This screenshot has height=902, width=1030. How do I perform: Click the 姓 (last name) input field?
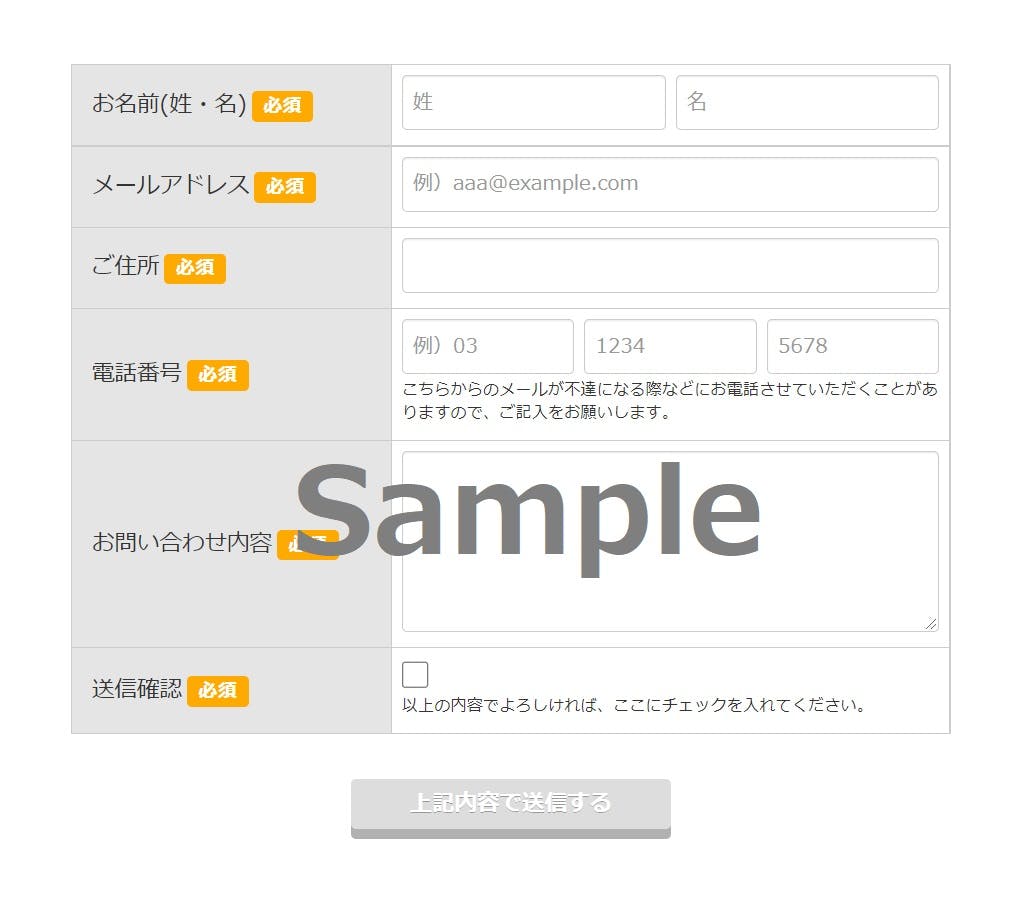click(533, 102)
